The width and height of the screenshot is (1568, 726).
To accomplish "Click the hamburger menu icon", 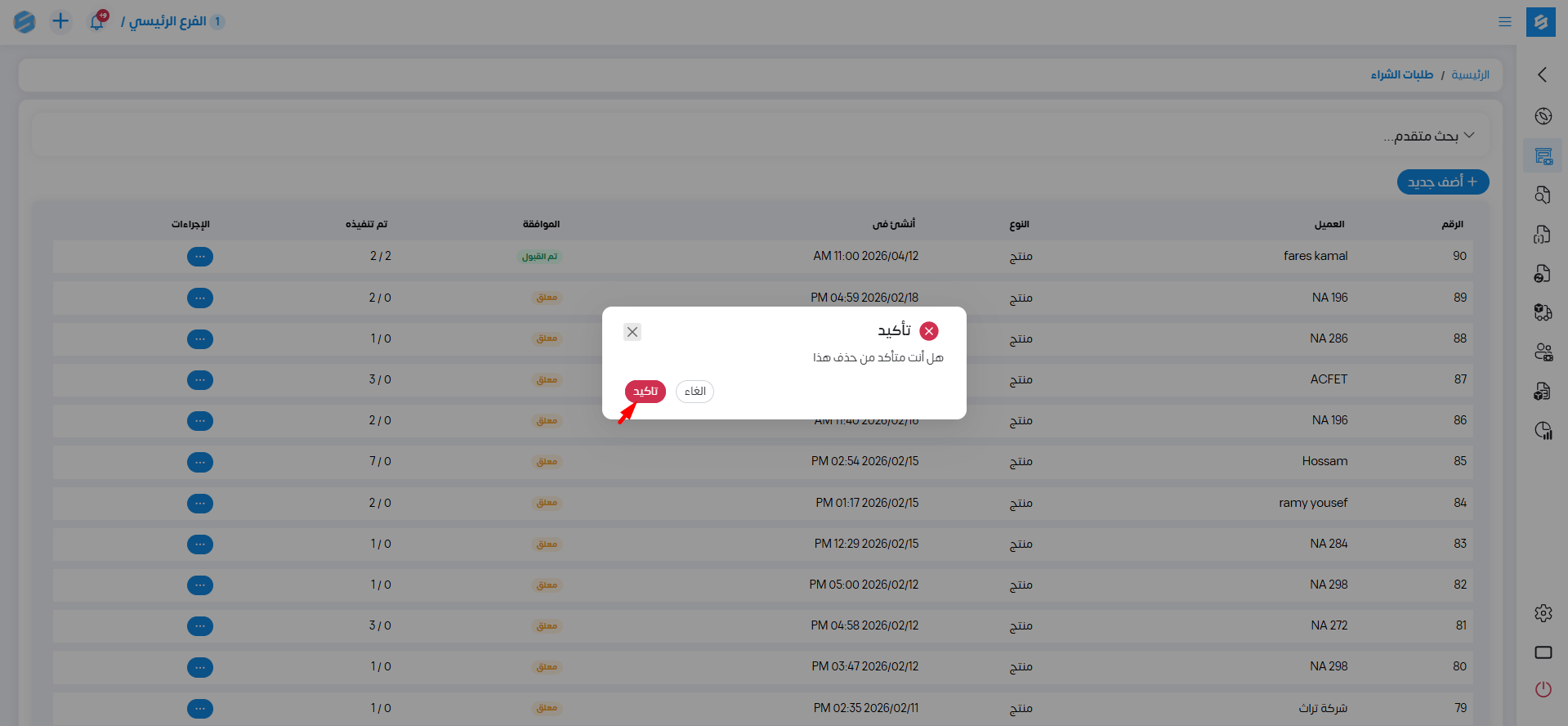I will pyautogui.click(x=1504, y=22).
